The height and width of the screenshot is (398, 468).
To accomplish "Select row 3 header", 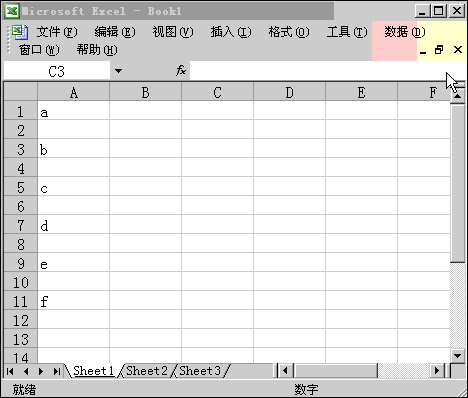I will (x=21, y=149).
